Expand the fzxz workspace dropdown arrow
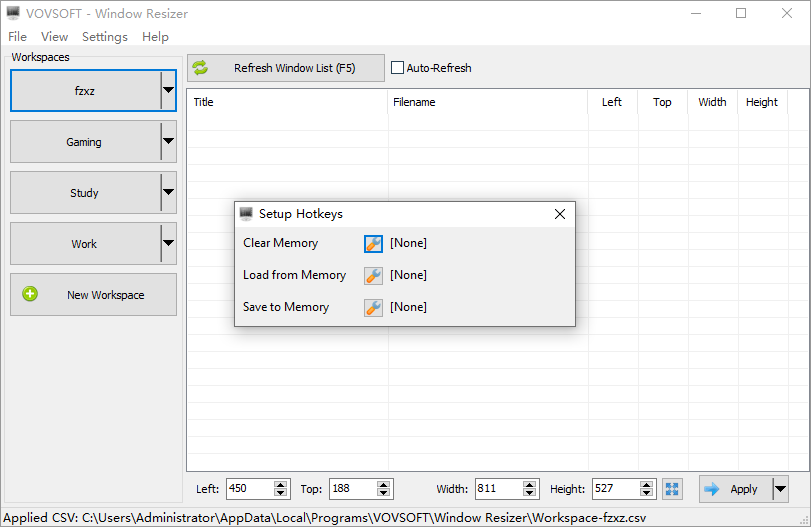 point(168,91)
